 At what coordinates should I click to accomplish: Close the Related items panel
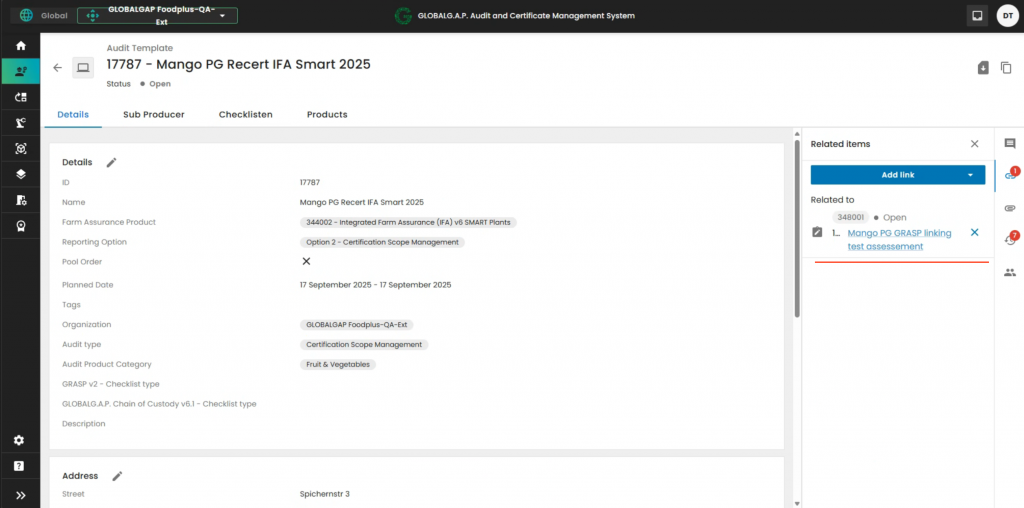coord(975,144)
